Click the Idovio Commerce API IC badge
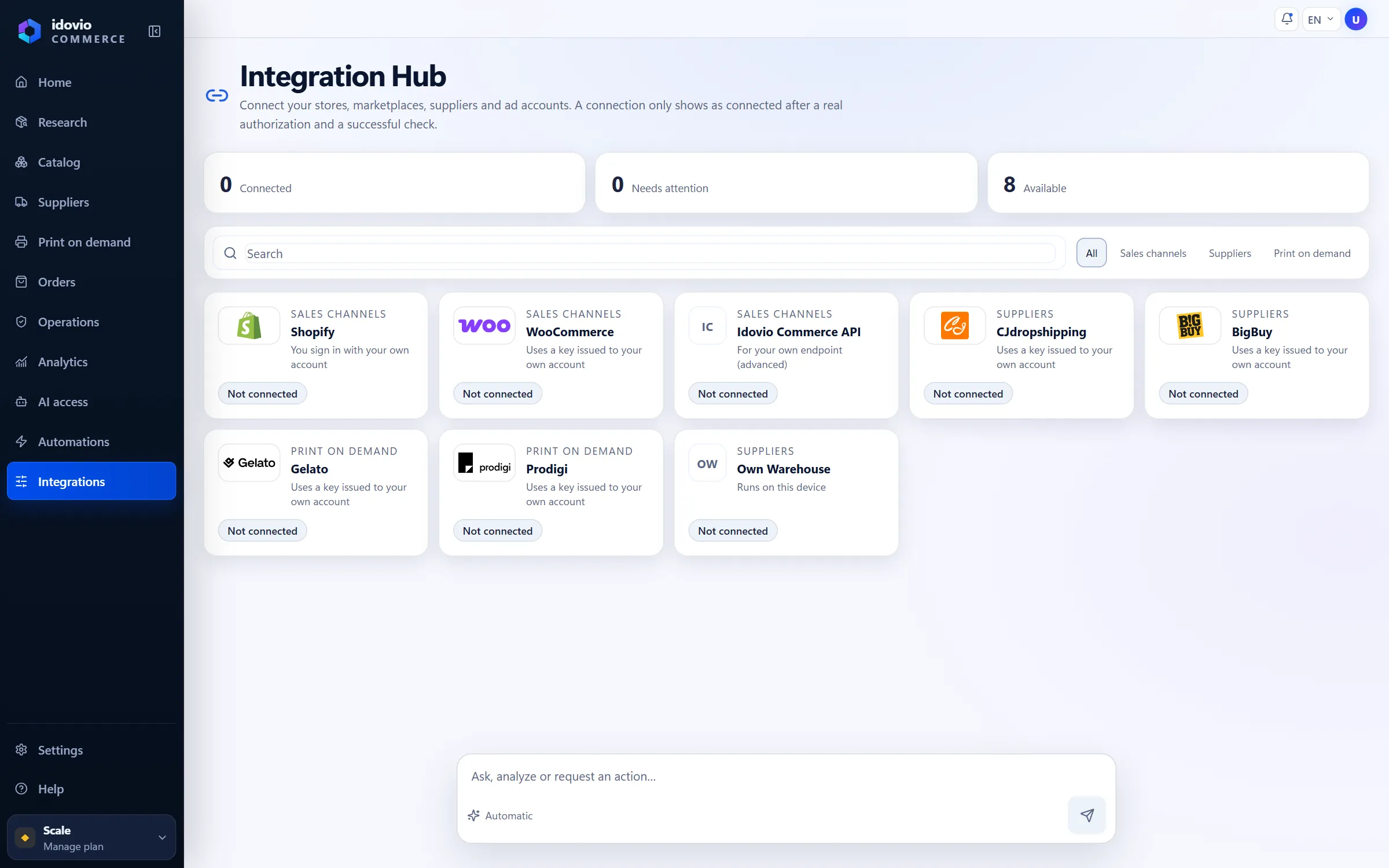This screenshot has width=1389, height=868. coord(707,326)
